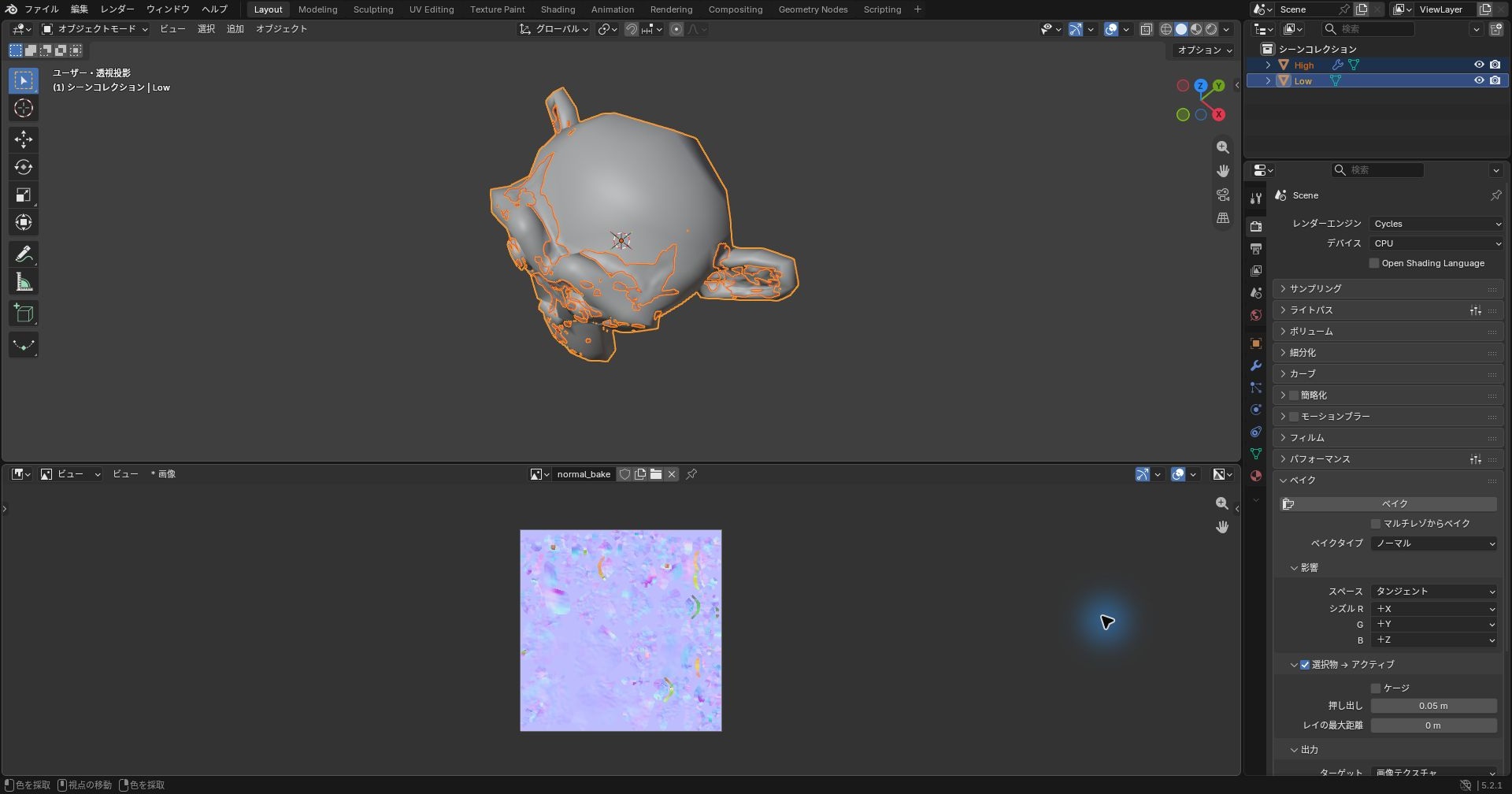Select the Add Cube tool
This screenshot has height=794, width=1512.
[x=24, y=314]
